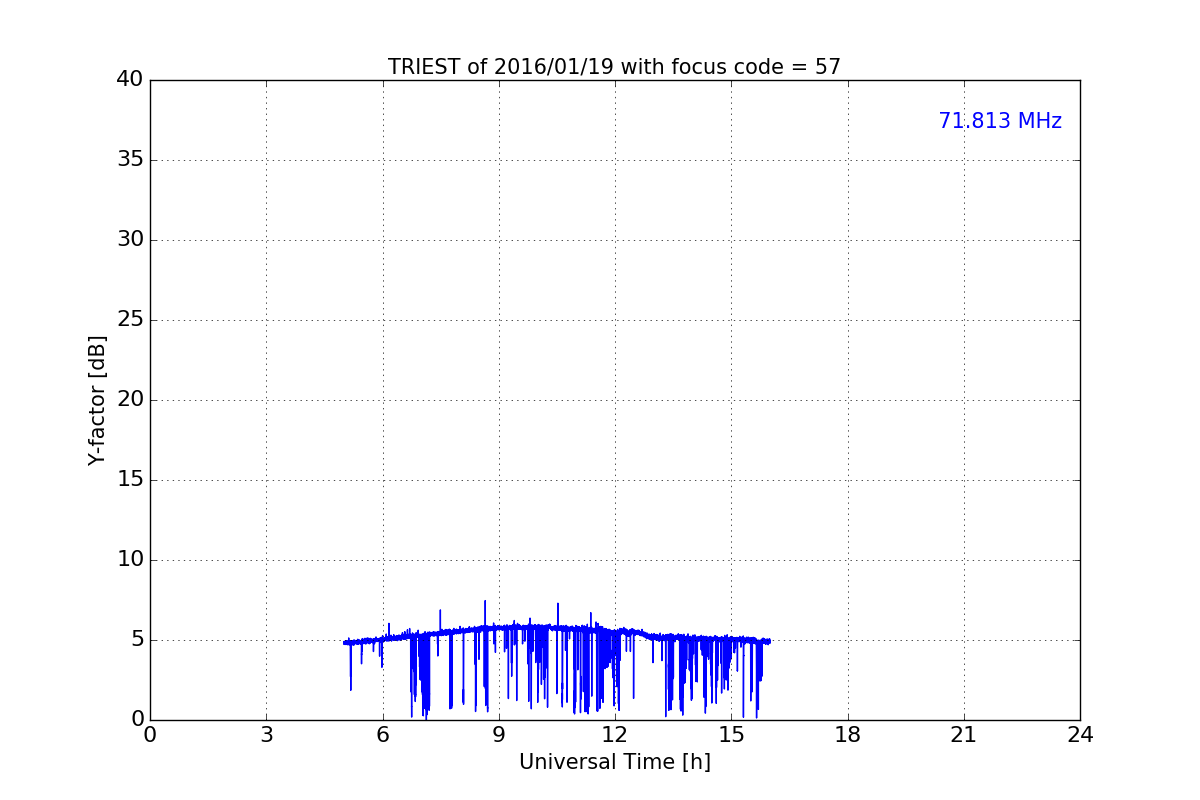Click the y-axis tick label 40
1200x800 pixels.
tap(130, 80)
